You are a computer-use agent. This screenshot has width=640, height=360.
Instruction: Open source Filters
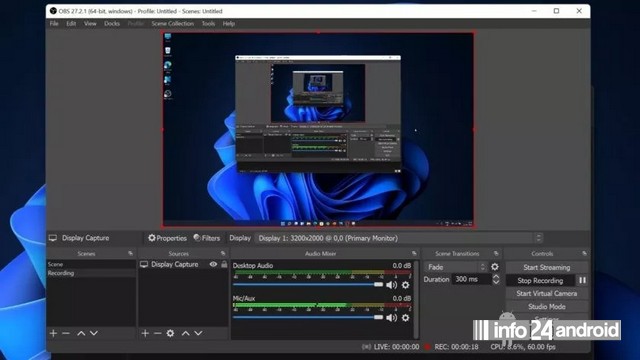click(x=207, y=238)
